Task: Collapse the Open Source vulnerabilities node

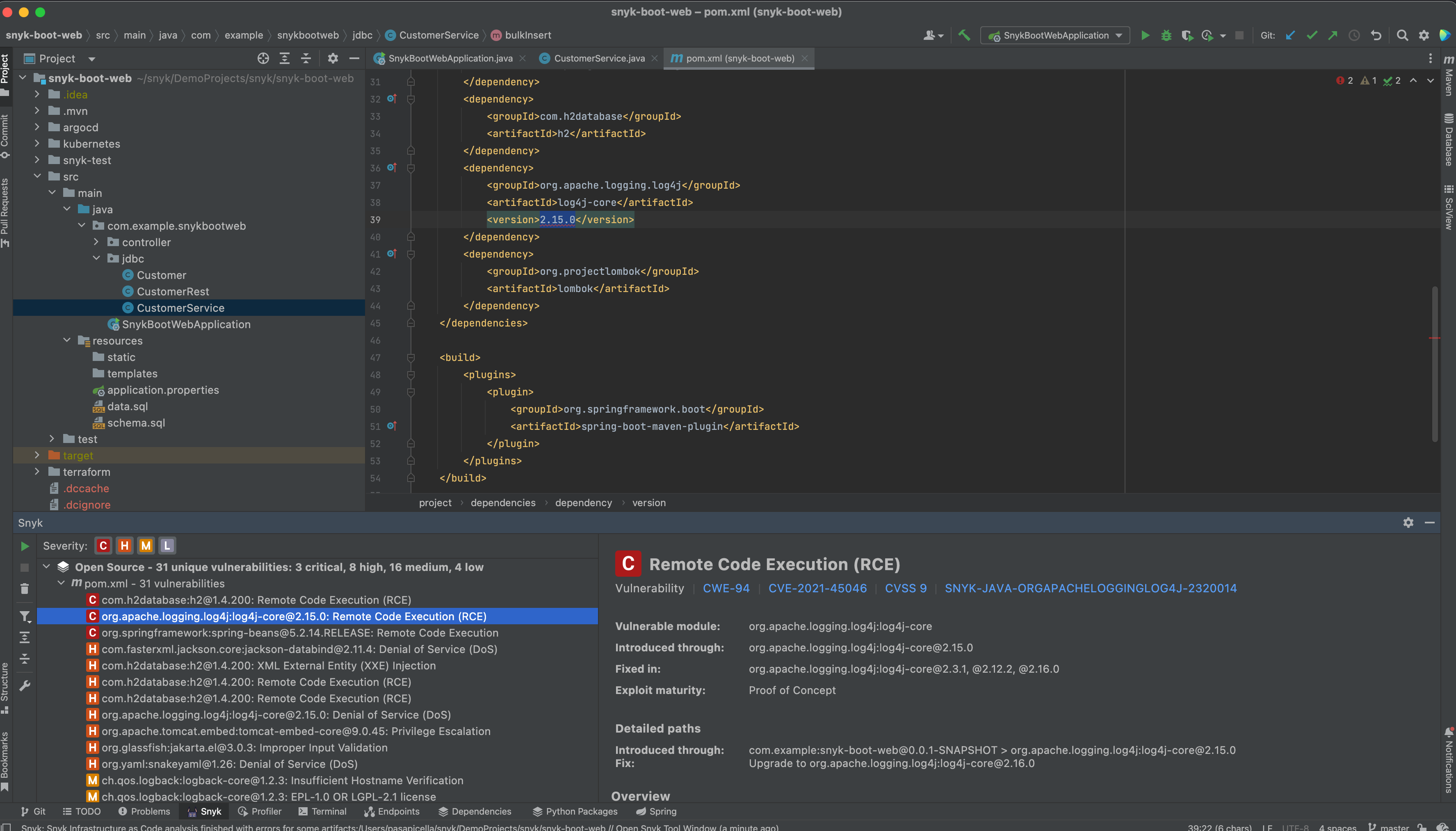Action: click(47, 567)
